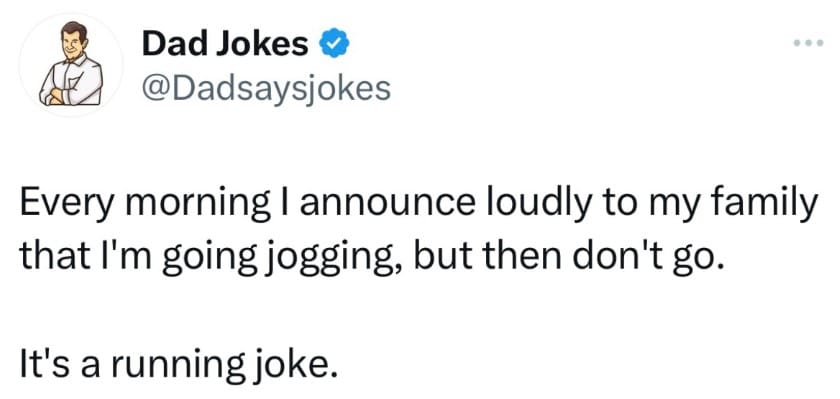Open the Dad Jokes display name

(225, 44)
